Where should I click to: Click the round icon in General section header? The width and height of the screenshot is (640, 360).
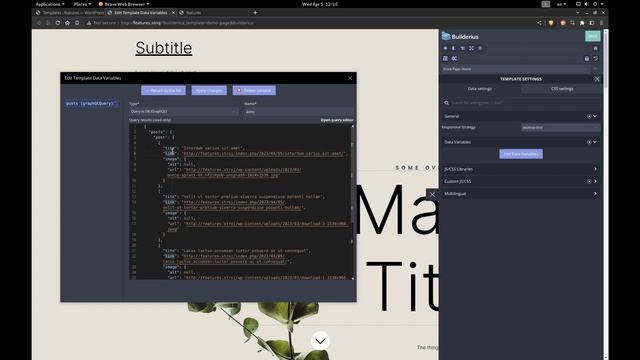(x=589, y=116)
